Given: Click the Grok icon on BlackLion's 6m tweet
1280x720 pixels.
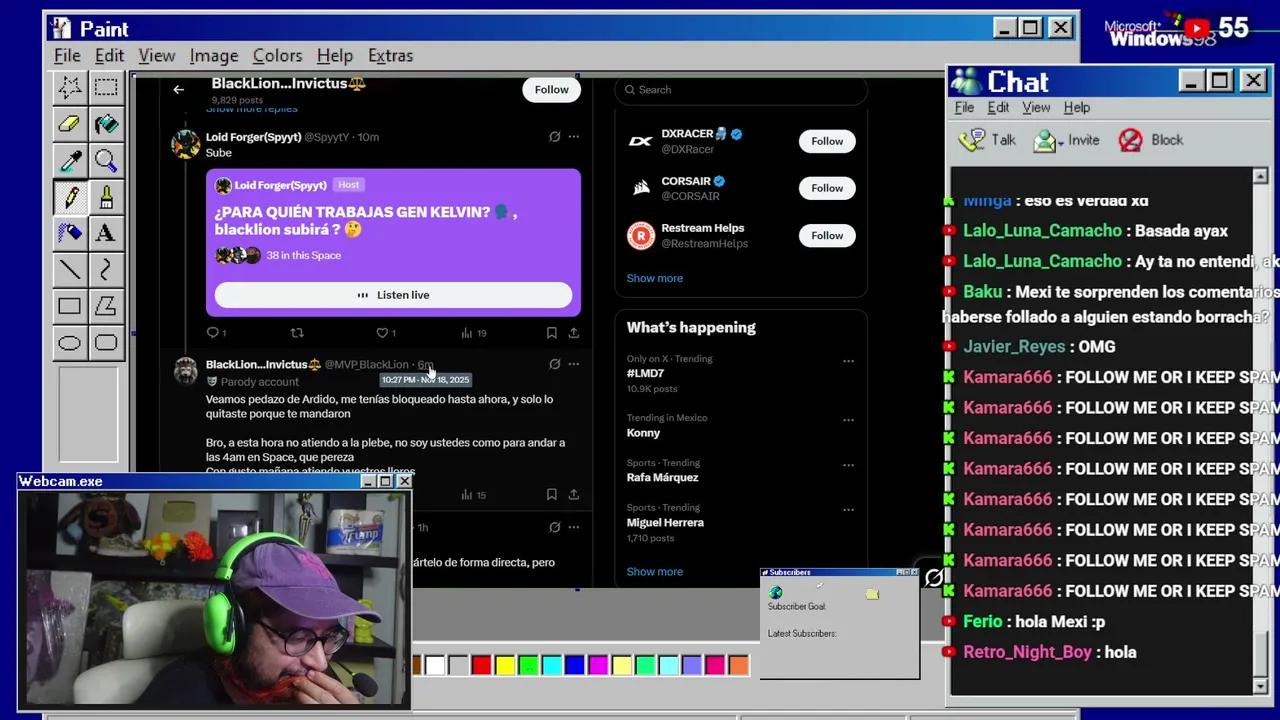Looking at the screenshot, I should [x=554, y=364].
